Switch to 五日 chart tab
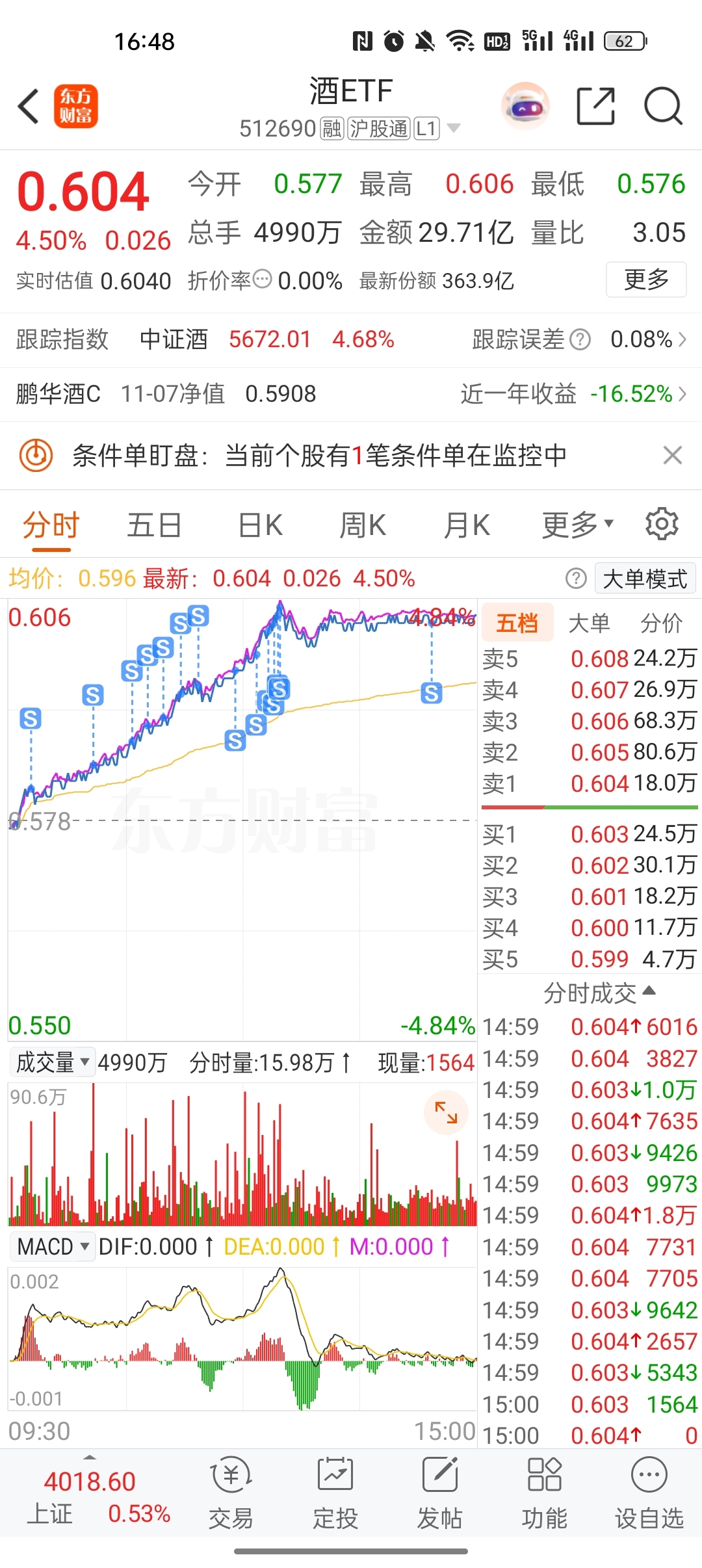Viewport: 702px width, 1568px height. [153, 525]
